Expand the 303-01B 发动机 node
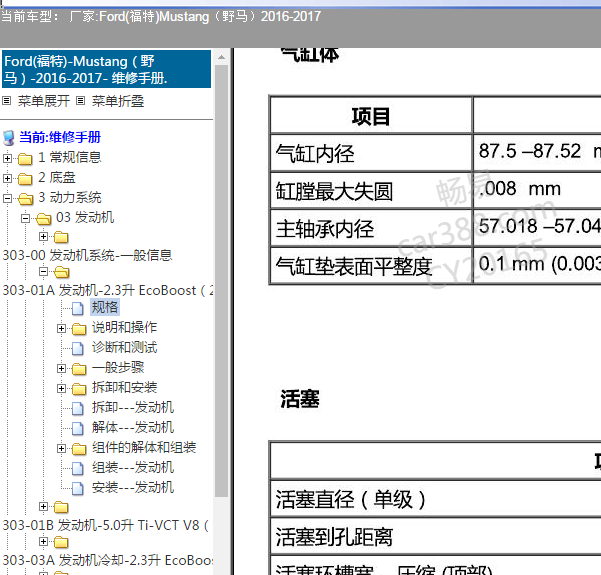The width and height of the screenshot is (601, 575). [43, 506]
